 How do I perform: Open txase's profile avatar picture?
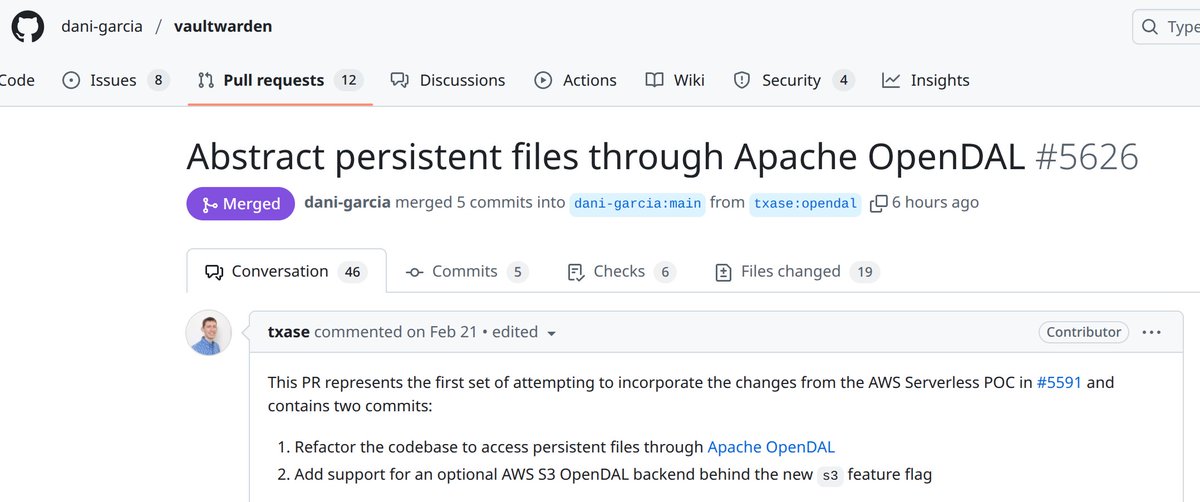209,332
